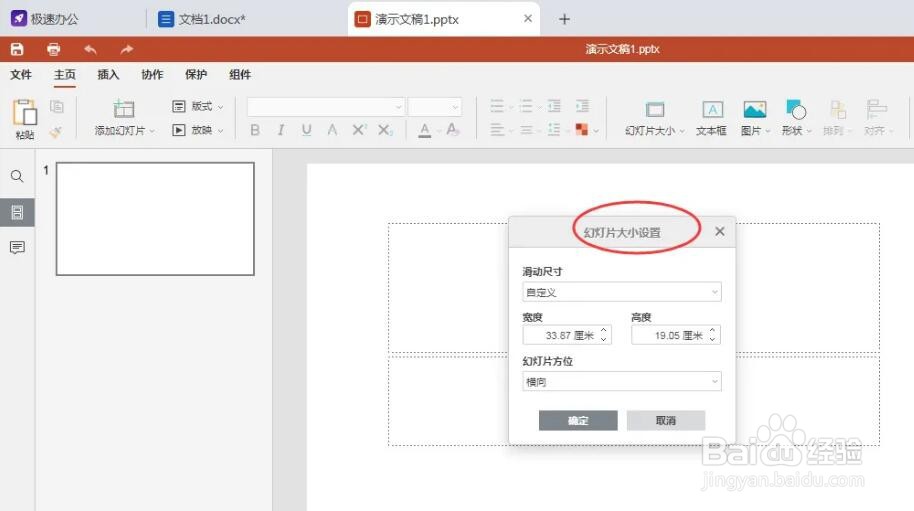Close the 幻灯片大小设置 dialog
Viewport: 914px width, 511px height.
[x=720, y=231]
